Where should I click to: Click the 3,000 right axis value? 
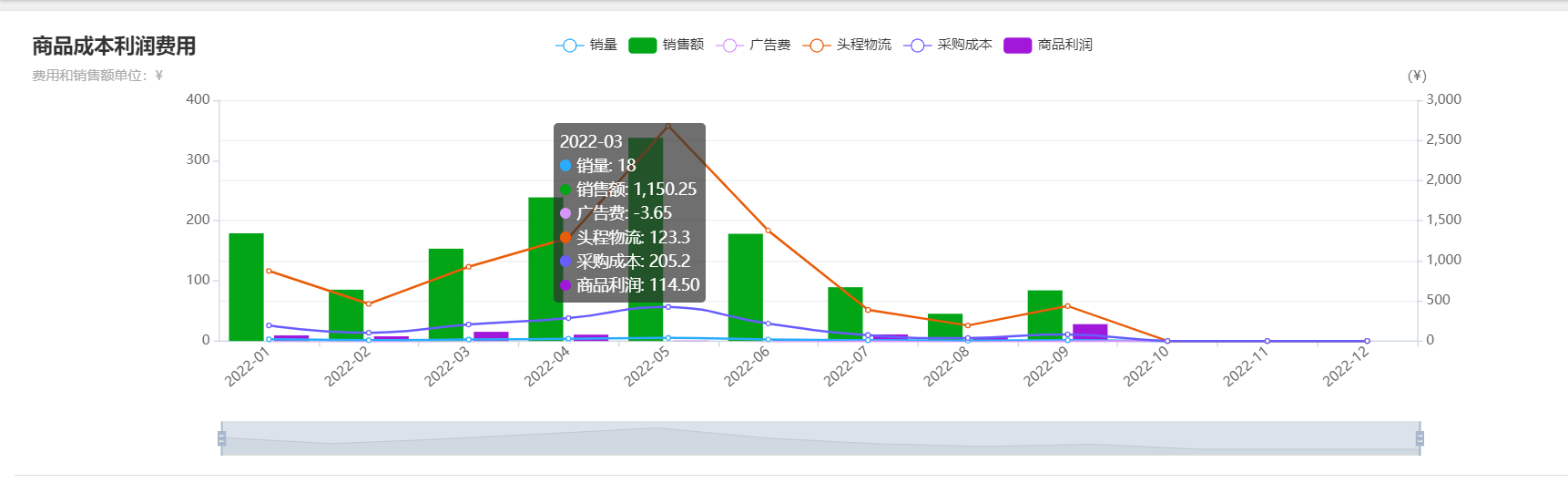1444,99
